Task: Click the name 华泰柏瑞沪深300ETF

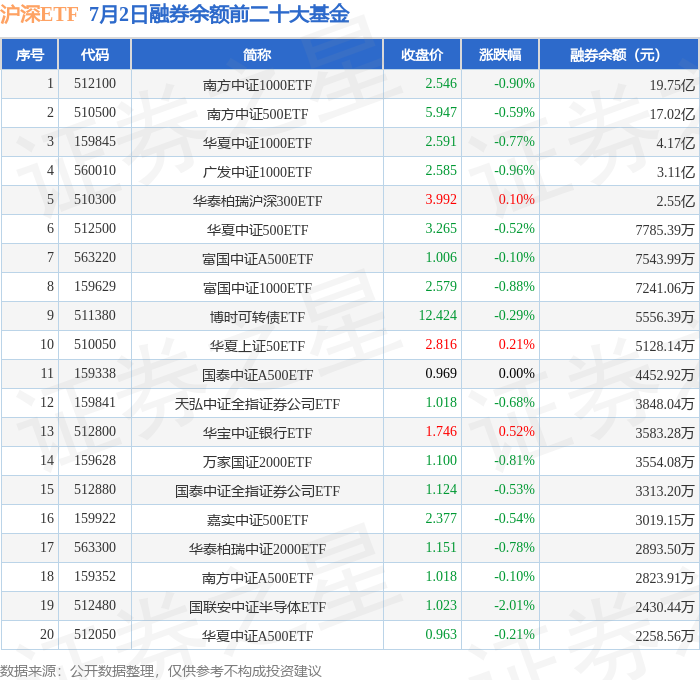Action: [x=257, y=201]
